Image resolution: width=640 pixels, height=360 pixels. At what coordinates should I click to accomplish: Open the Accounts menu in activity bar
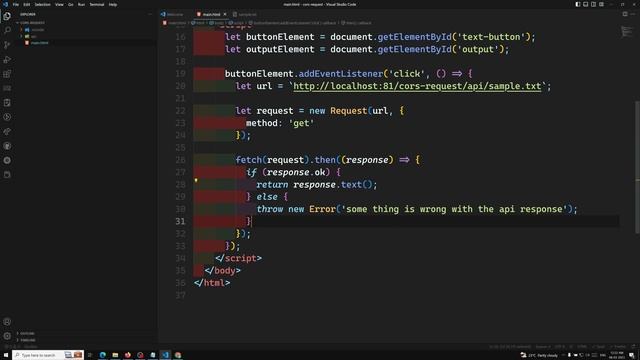(7, 322)
